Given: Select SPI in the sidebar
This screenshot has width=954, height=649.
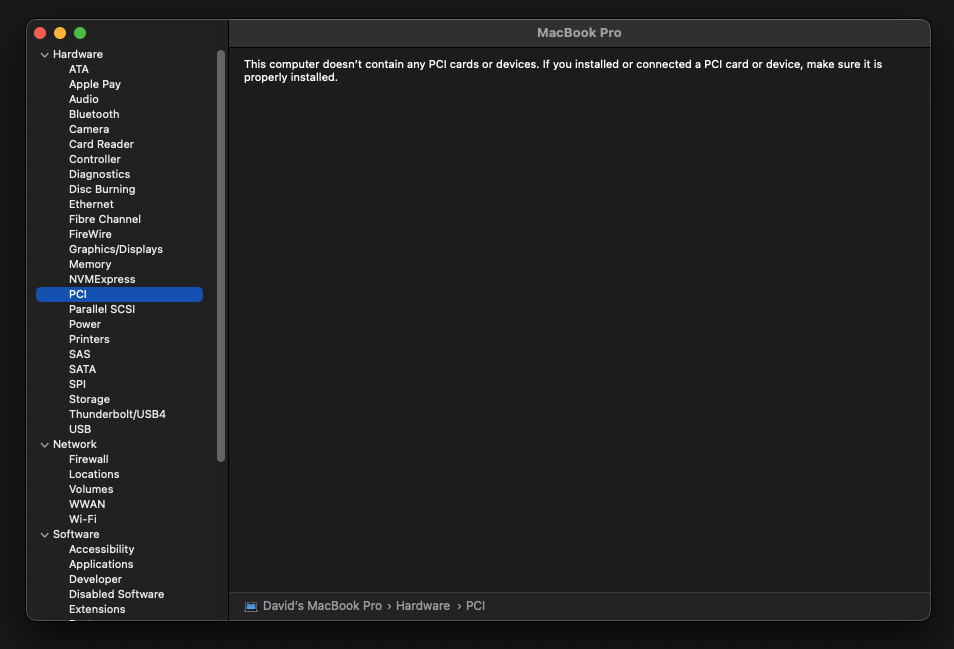Looking at the screenshot, I should [77, 384].
